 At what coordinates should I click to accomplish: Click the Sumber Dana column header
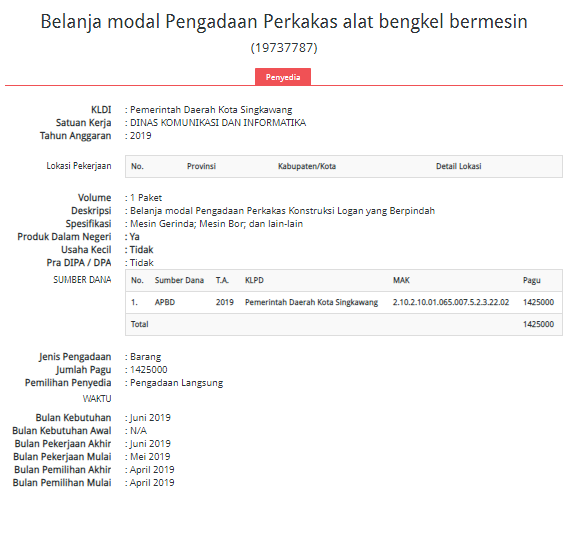point(179,280)
